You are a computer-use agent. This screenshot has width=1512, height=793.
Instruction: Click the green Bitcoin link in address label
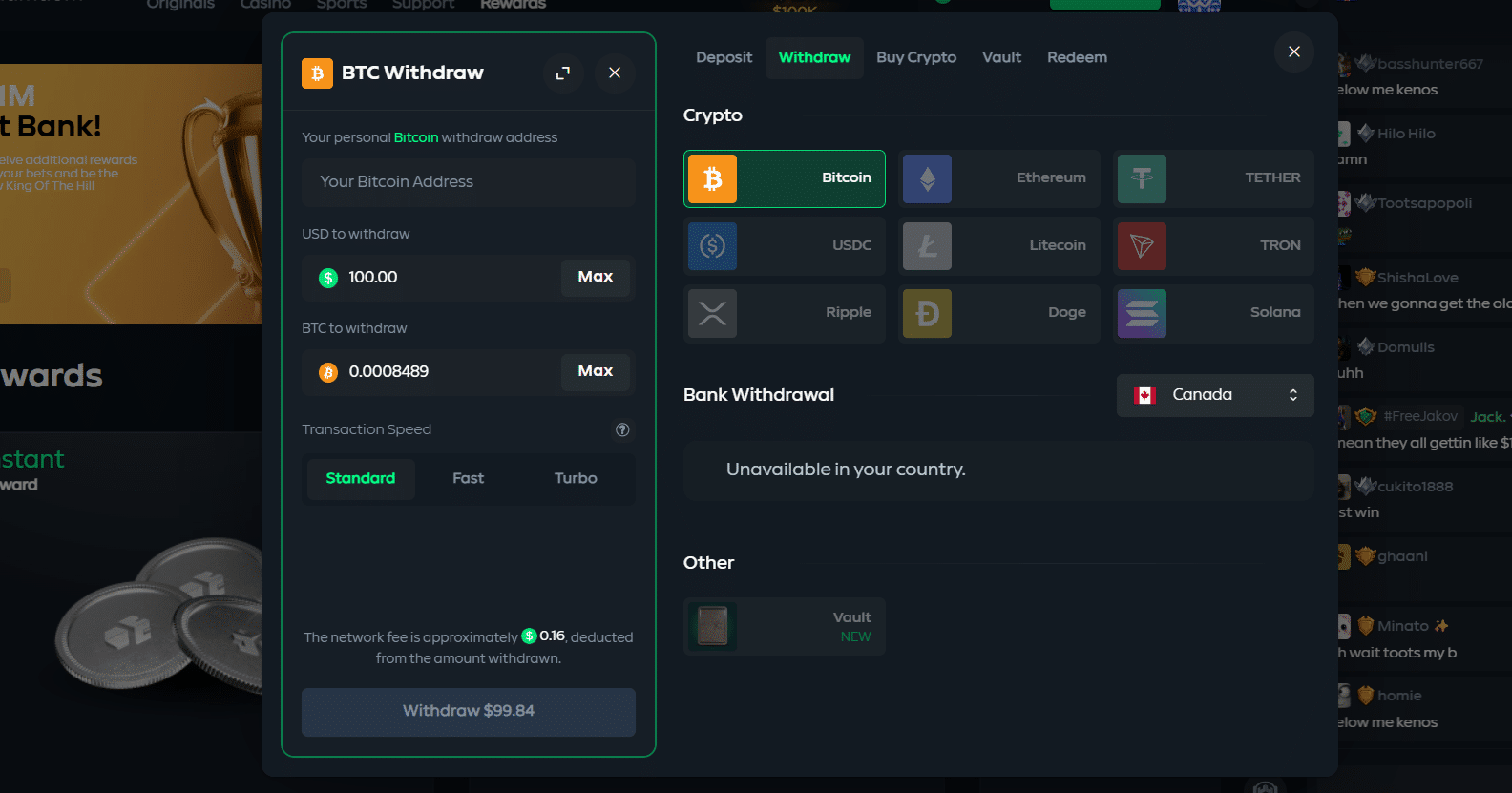click(416, 137)
